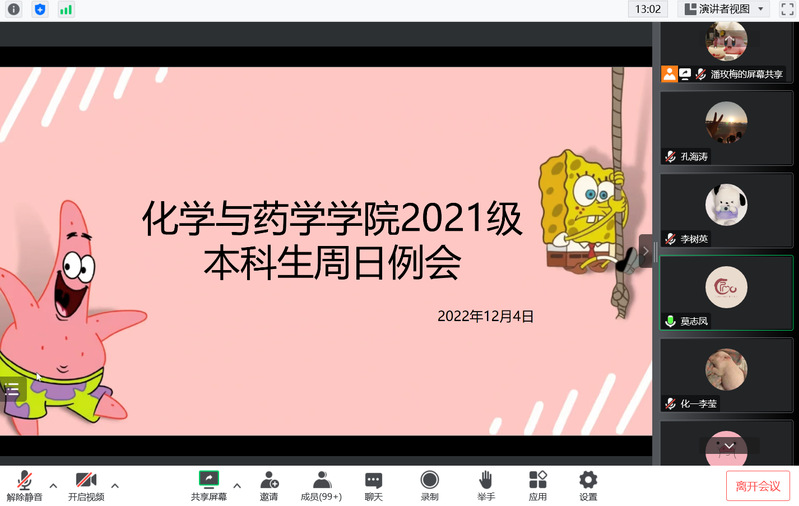This screenshot has height=506, width=799.
Task: Click the muted mic icon beside 化一李莹
Action: (x=671, y=404)
